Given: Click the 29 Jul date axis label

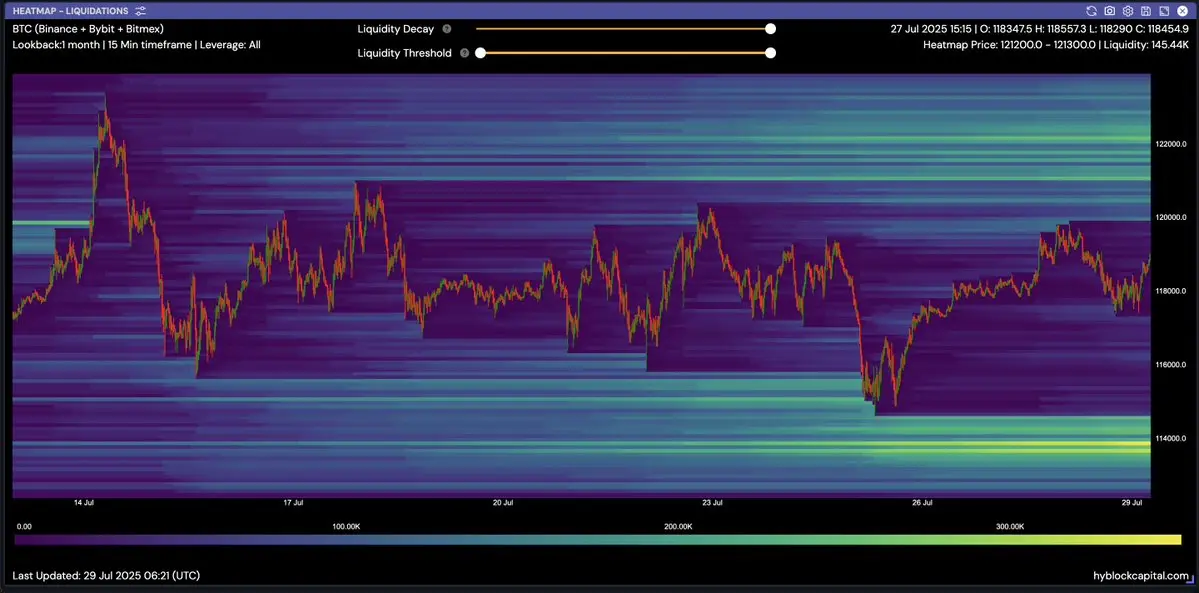Looking at the screenshot, I should point(1132,503).
